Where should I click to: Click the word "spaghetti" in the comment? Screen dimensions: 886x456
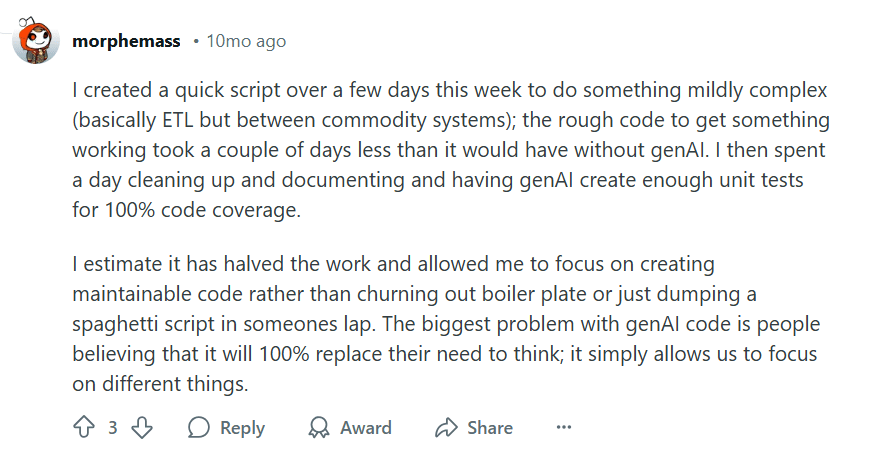pos(116,325)
